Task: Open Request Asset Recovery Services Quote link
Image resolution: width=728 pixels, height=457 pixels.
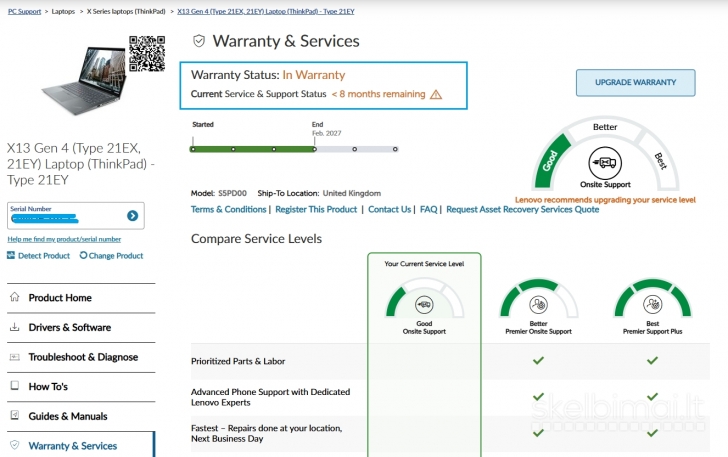Action: [x=523, y=209]
